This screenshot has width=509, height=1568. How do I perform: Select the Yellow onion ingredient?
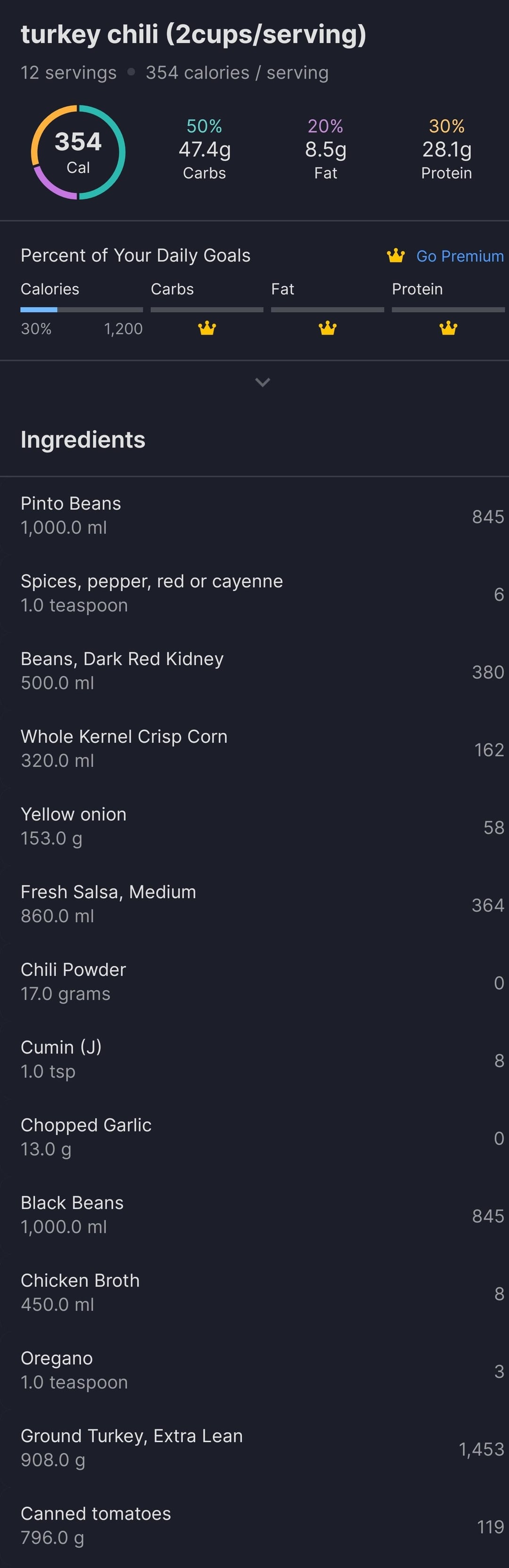254,827
